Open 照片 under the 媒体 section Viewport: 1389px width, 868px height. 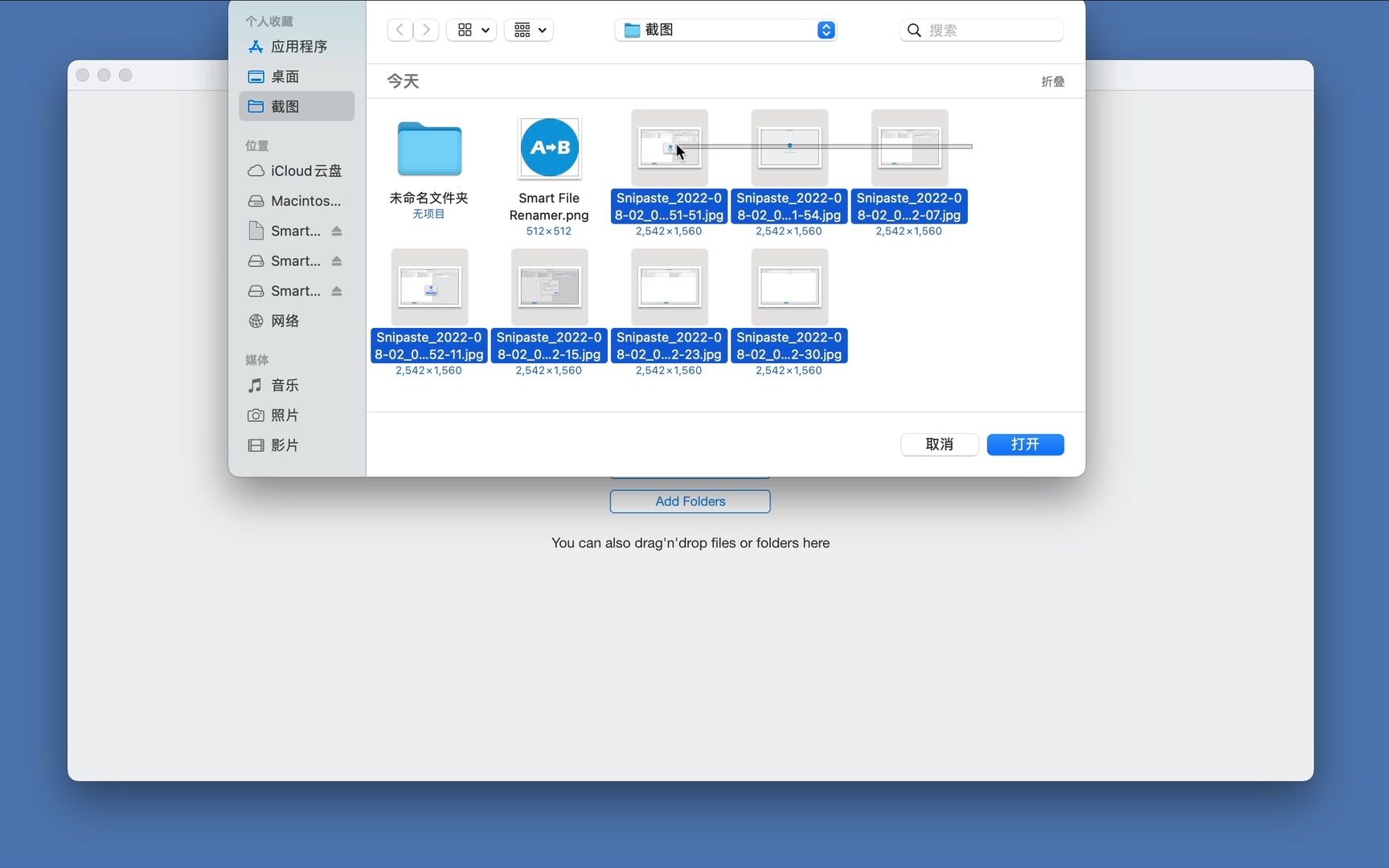pyautogui.click(x=285, y=415)
